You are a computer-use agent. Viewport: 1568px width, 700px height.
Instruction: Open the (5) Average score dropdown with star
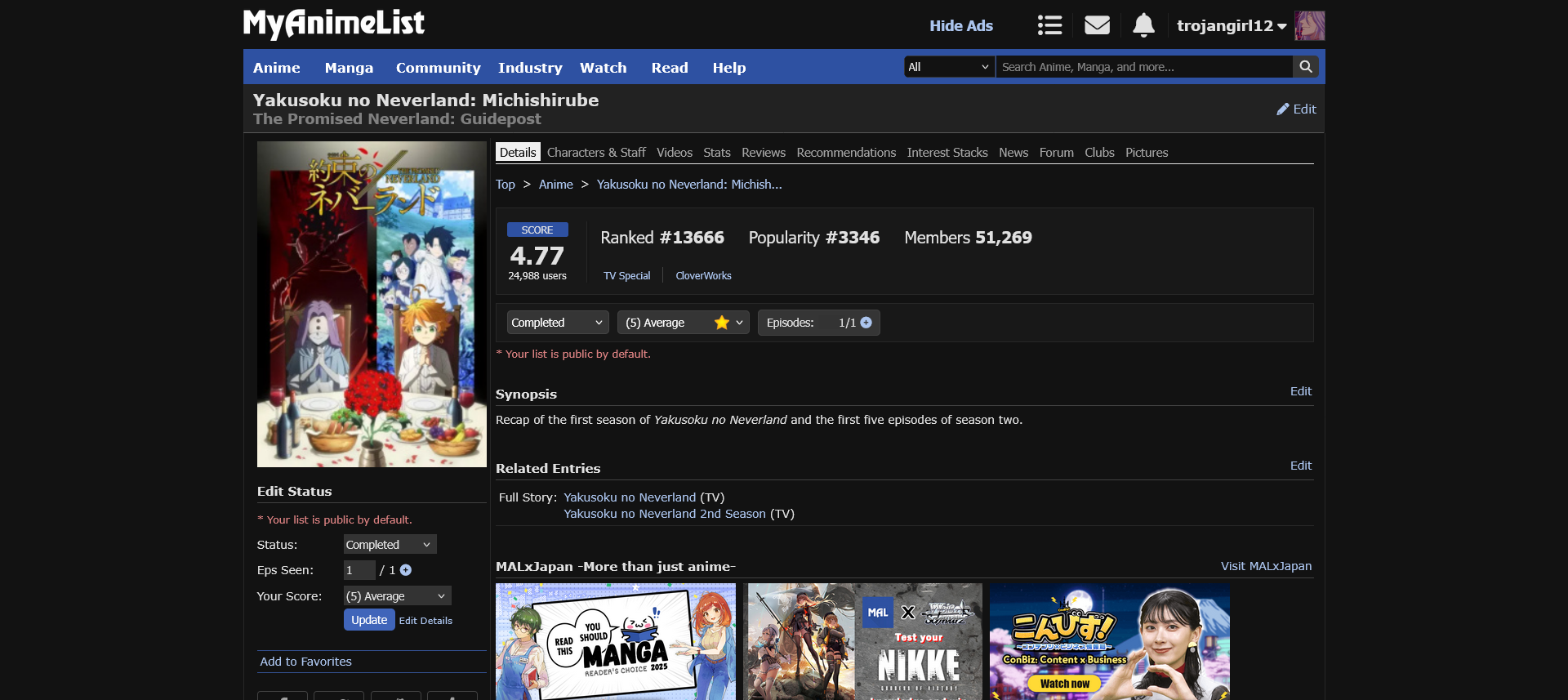(x=684, y=323)
